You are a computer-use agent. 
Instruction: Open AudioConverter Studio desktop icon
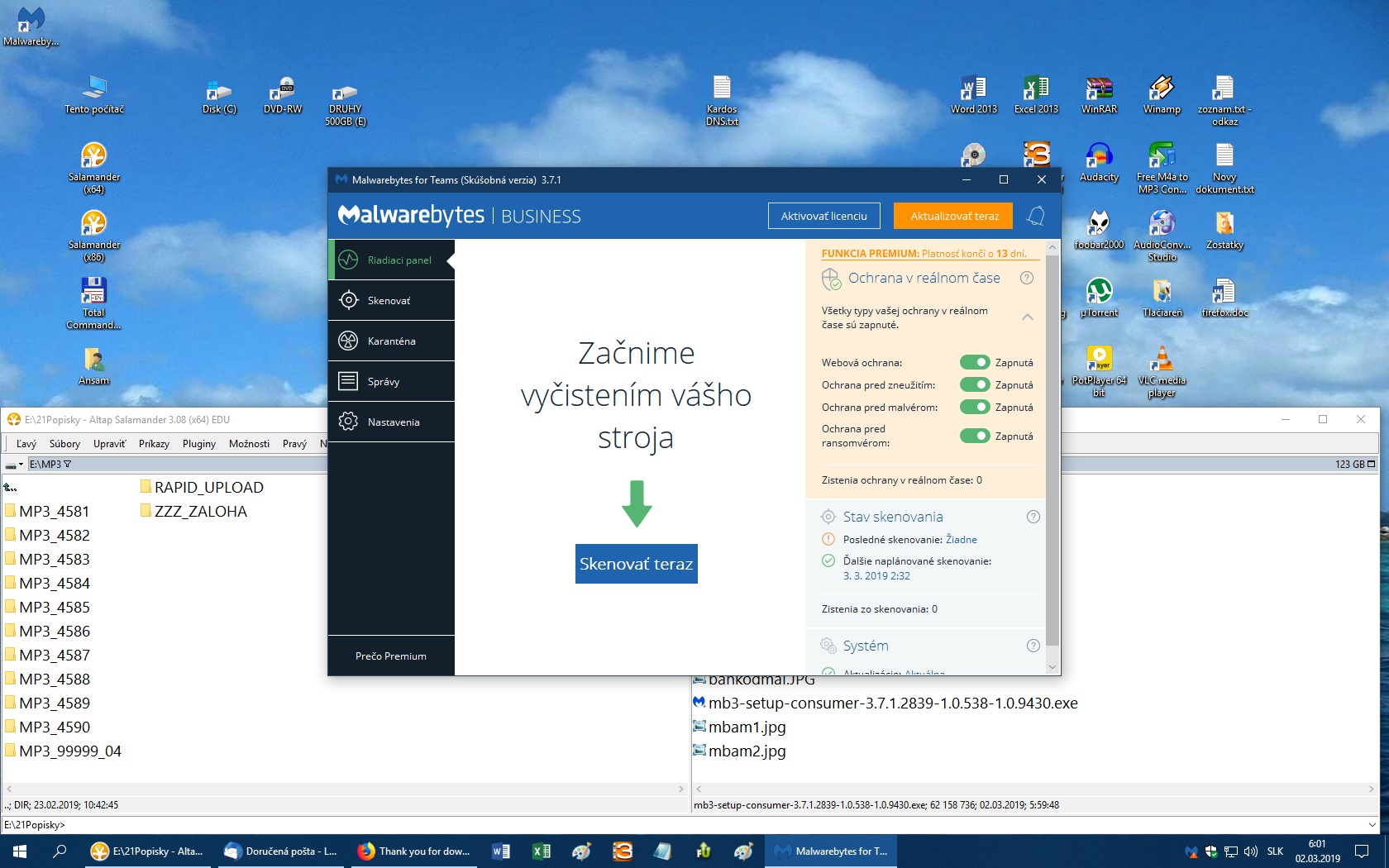[x=1162, y=236]
